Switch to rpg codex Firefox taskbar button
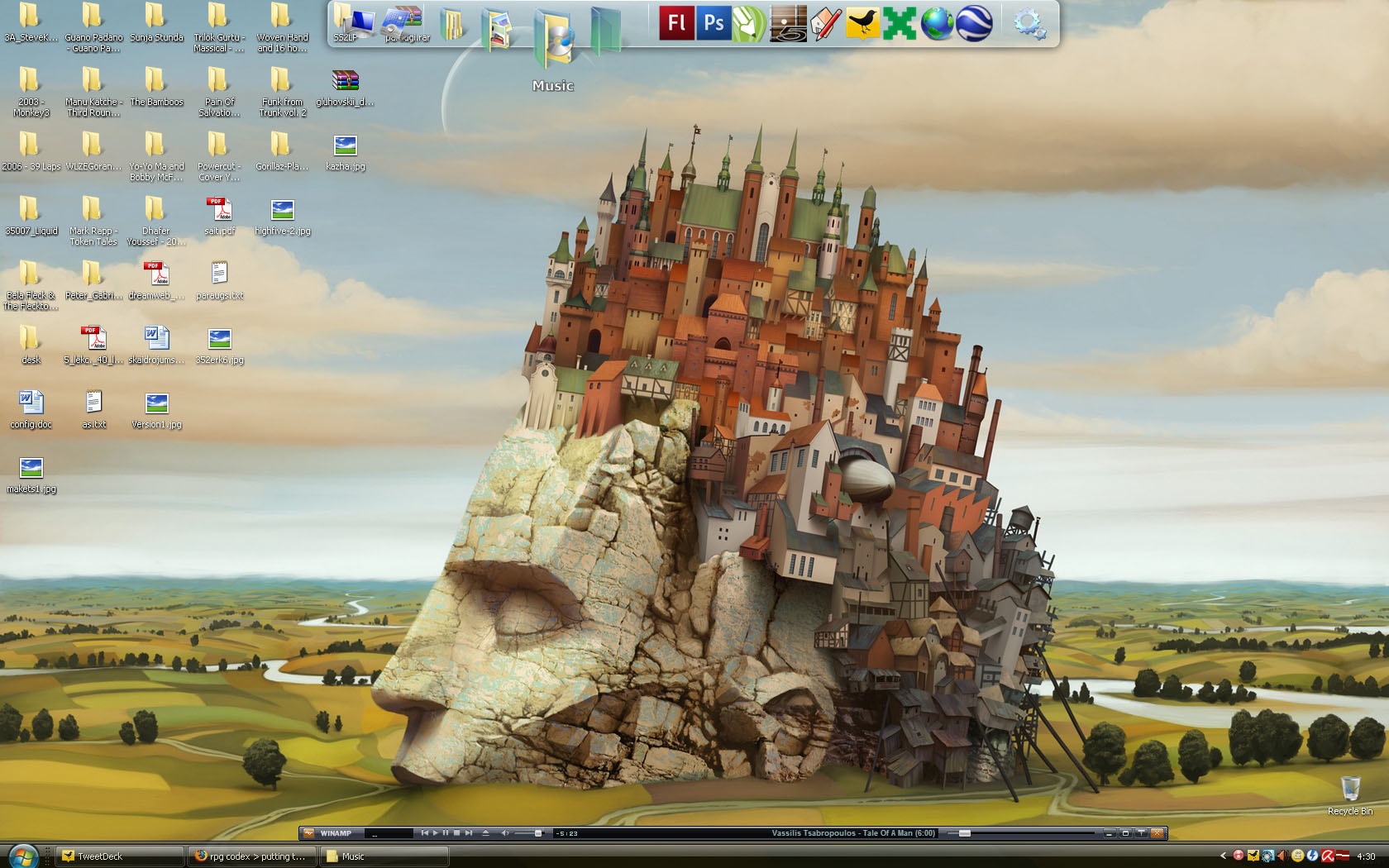 252,856
